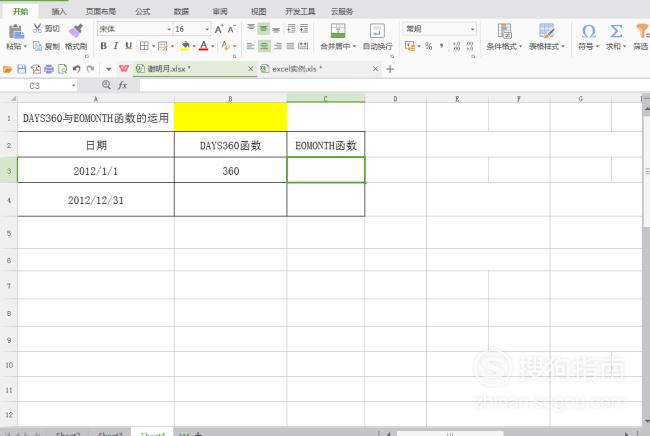Click the increase indent icon

pyautogui.click(x=304, y=29)
